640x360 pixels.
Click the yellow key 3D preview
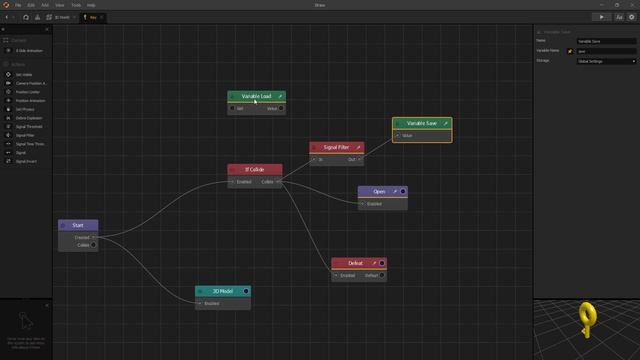[x=588, y=320]
